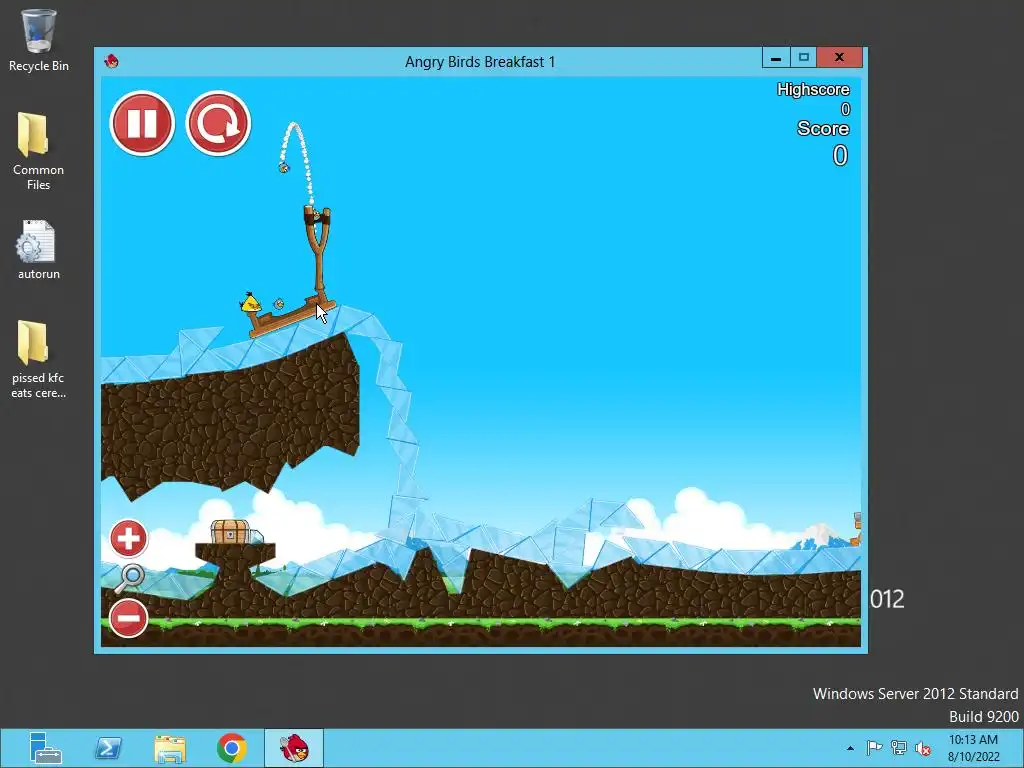The image size is (1024, 768).
Task: Click the Angry Birds Breakfast 1 window title
Action: 480,62
